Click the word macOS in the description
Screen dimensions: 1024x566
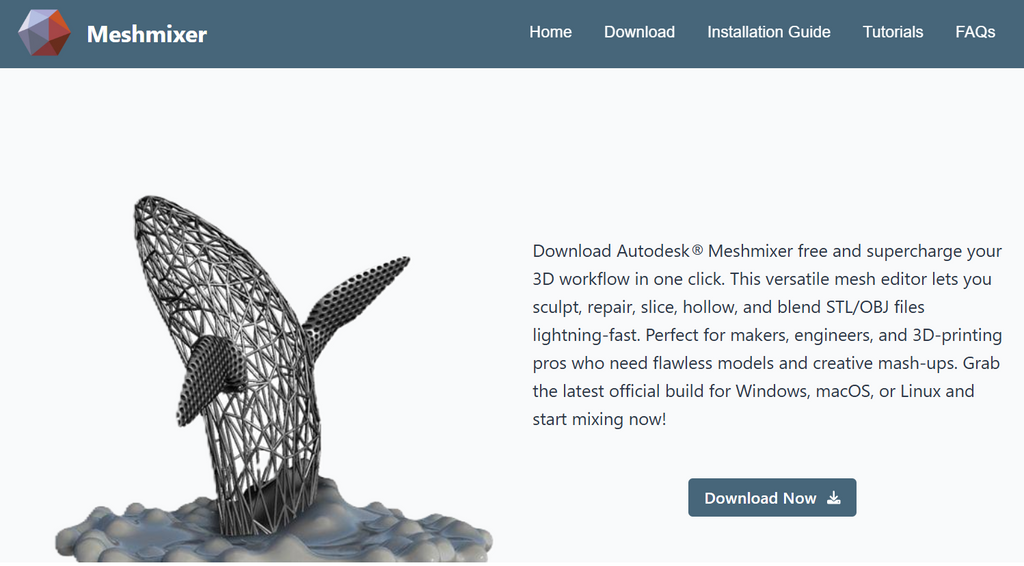[844, 391]
